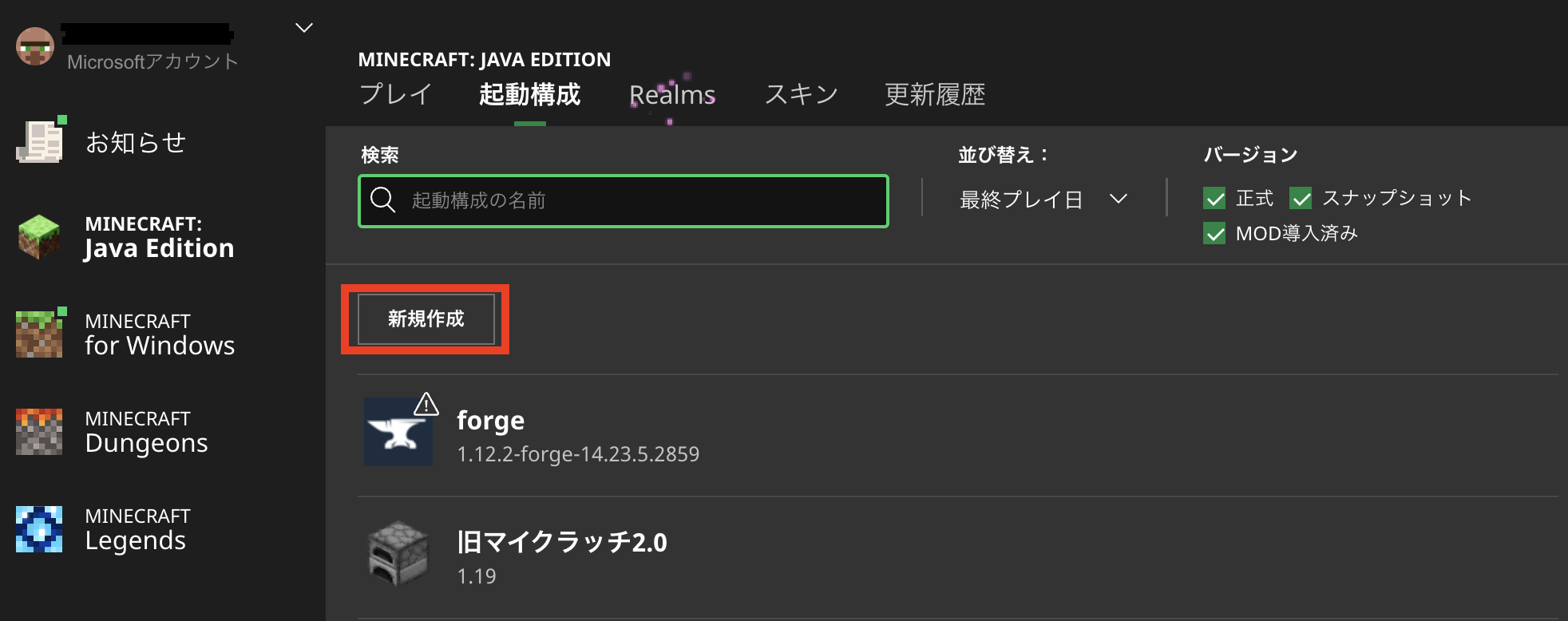Select the Minecraft Dungeons sidebar icon
1568x621 pixels.
click(x=39, y=431)
